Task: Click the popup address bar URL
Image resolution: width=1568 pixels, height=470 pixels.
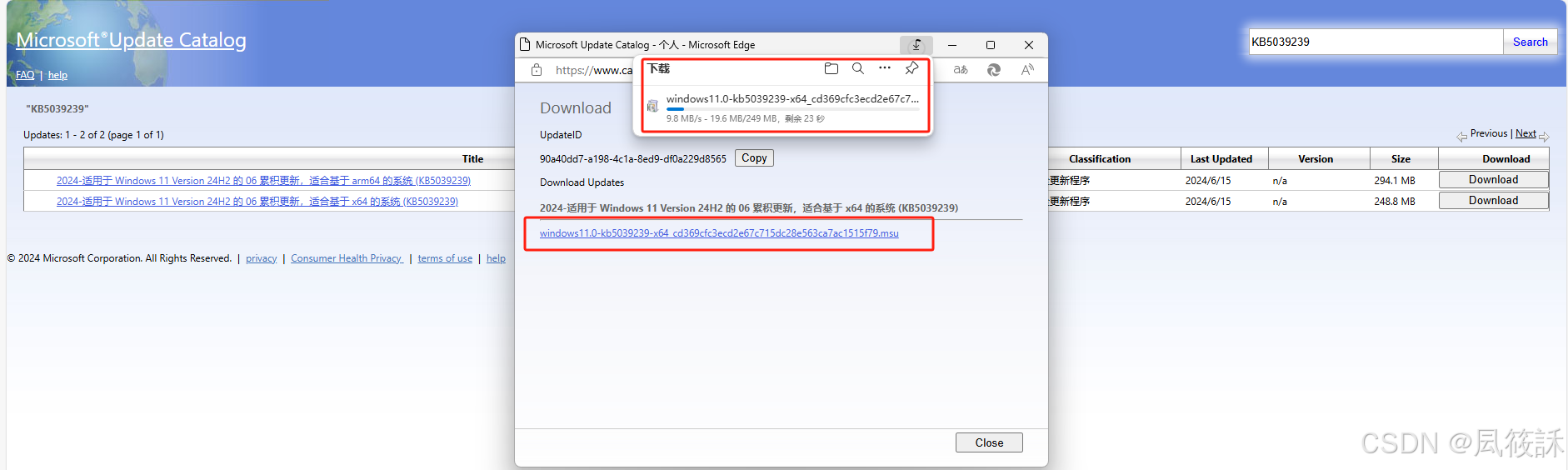Action: [594, 70]
